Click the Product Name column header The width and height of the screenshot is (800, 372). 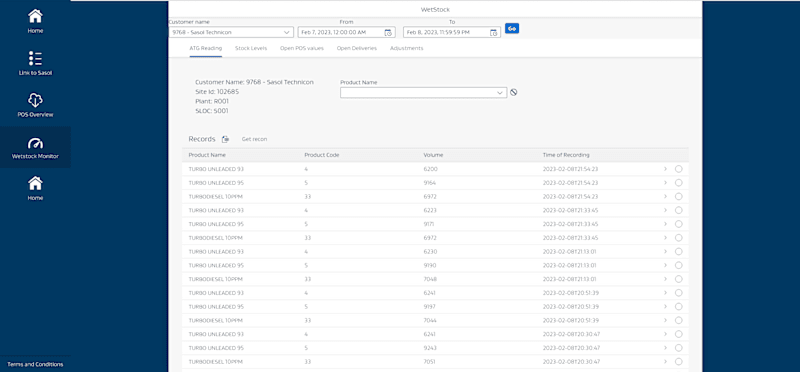[207, 155]
